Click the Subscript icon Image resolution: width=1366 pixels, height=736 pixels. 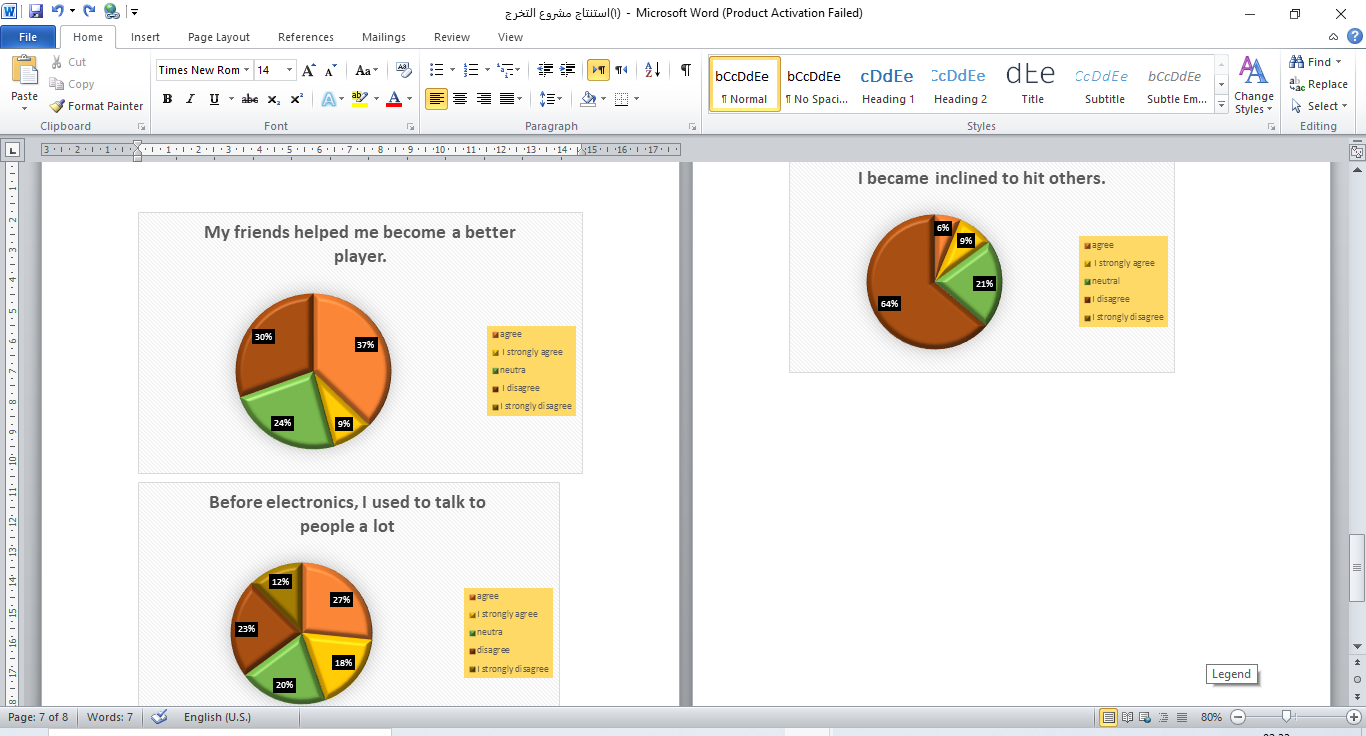(271, 99)
